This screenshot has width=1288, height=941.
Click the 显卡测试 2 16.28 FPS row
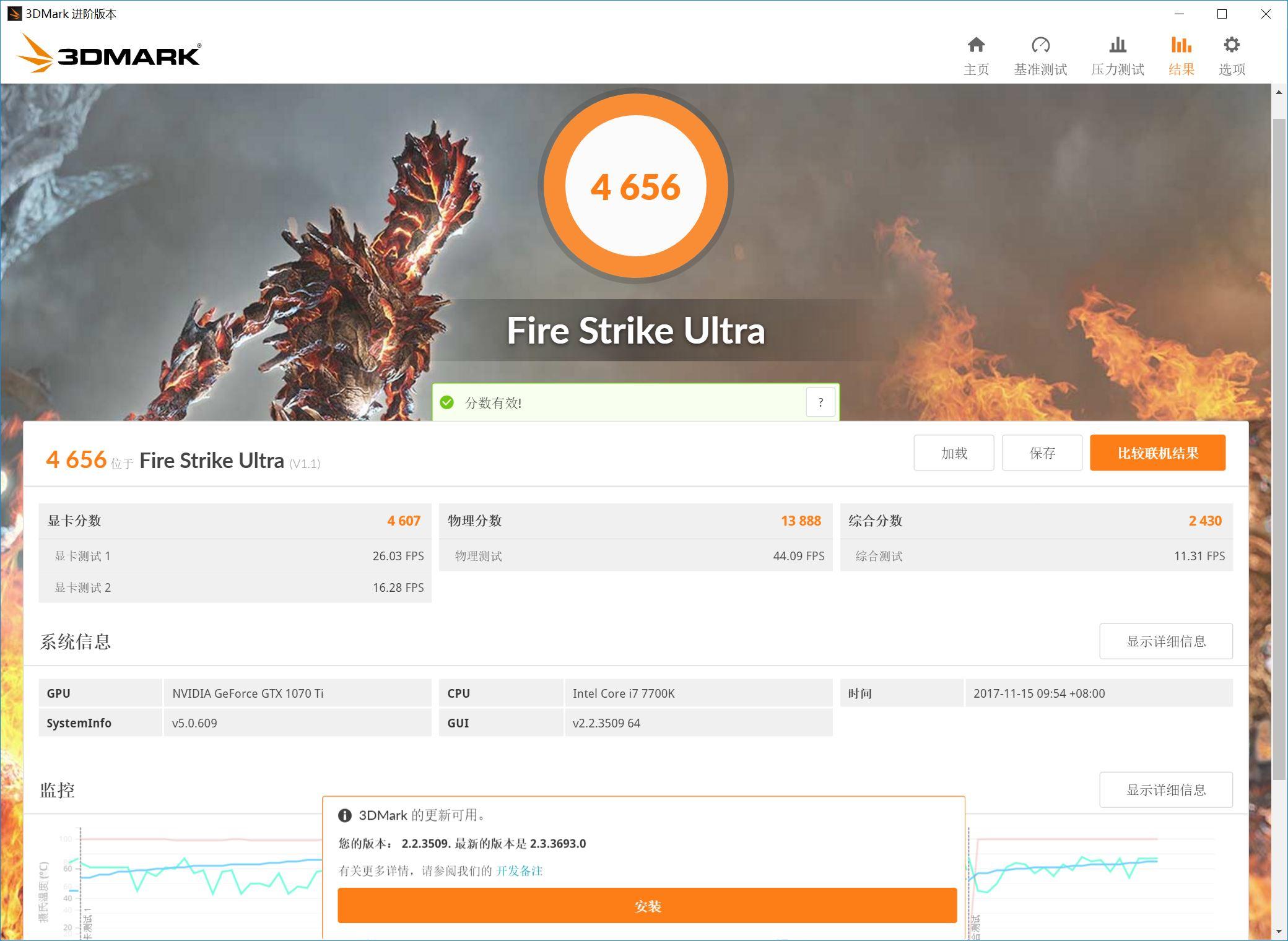(235, 588)
